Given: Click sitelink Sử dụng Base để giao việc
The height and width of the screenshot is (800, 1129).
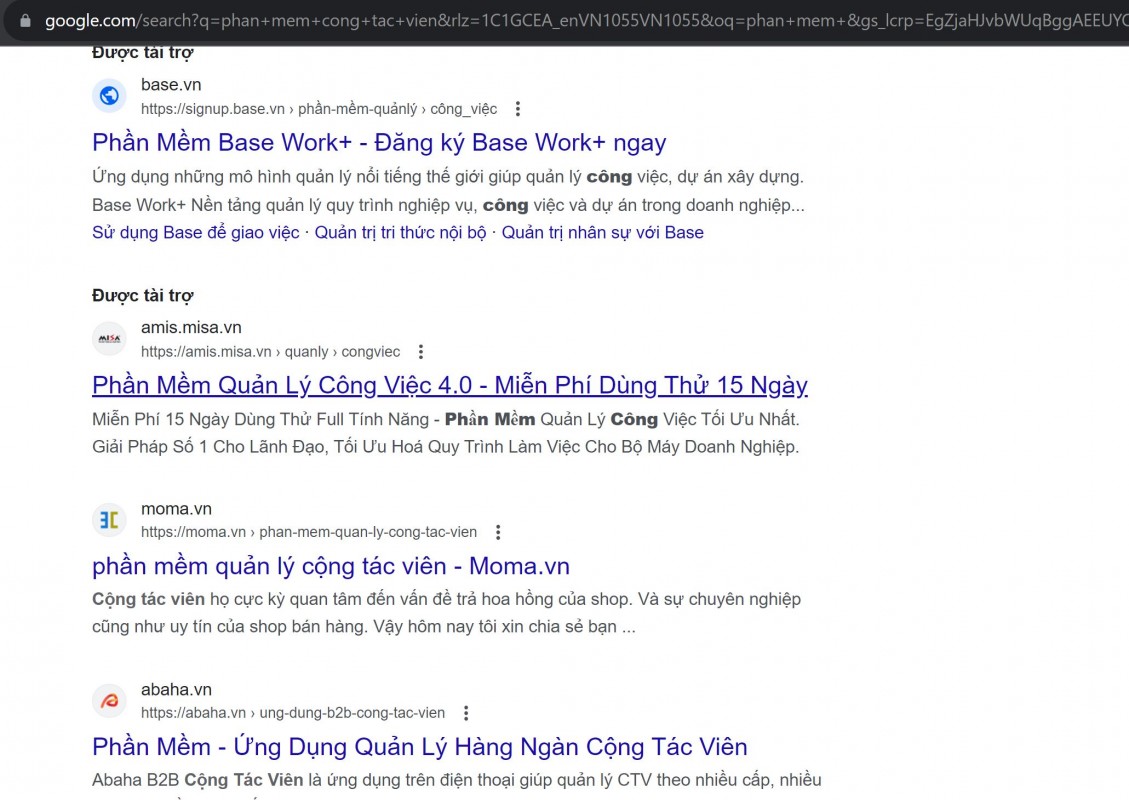Looking at the screenshot, I should (195, 233).
